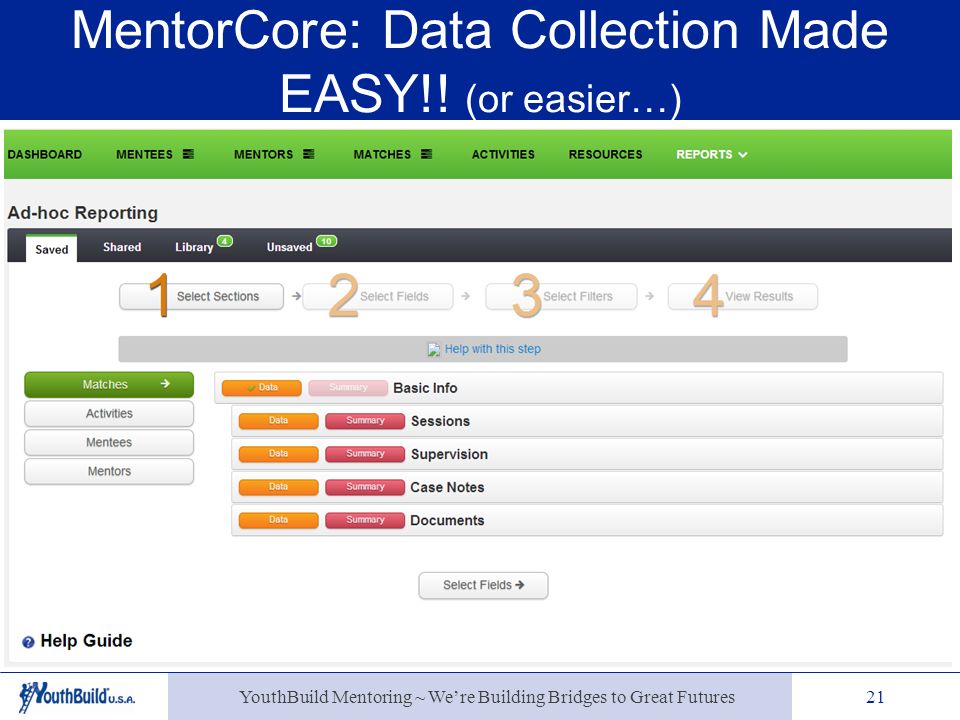
Task: Click the Supervision row label
Action: 449,454
